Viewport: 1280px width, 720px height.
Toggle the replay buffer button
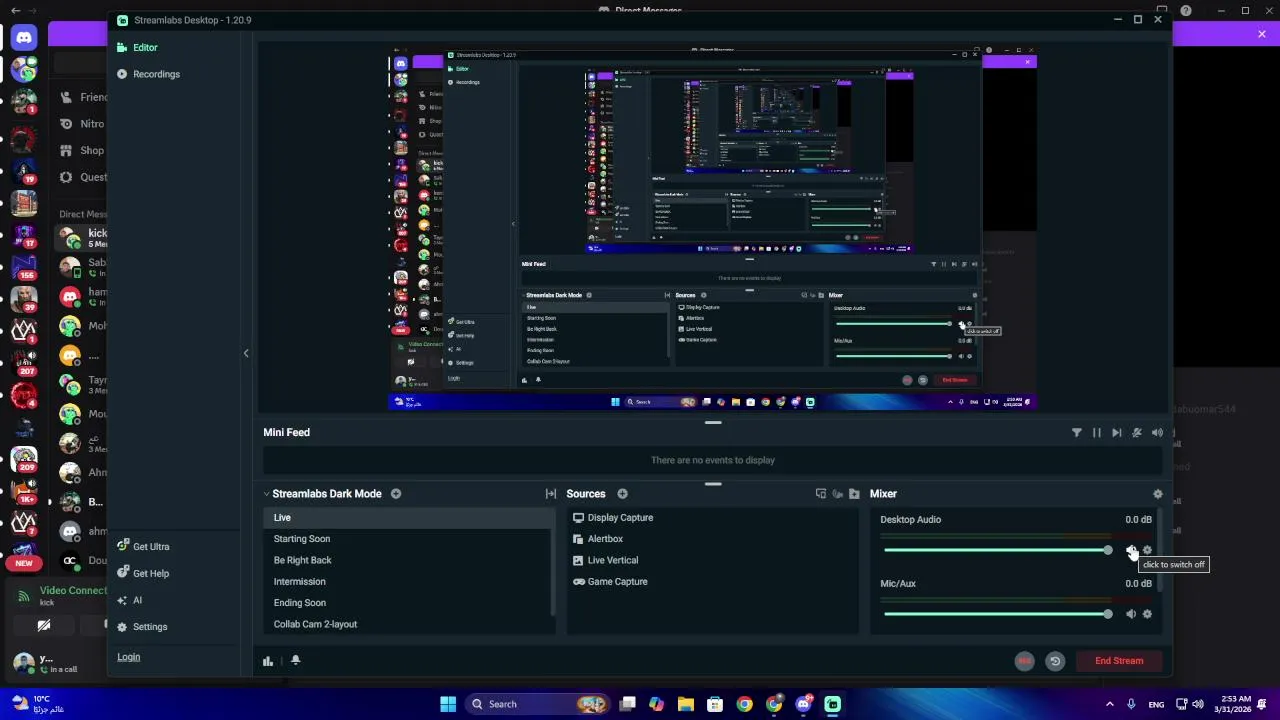click(1055, 661)
